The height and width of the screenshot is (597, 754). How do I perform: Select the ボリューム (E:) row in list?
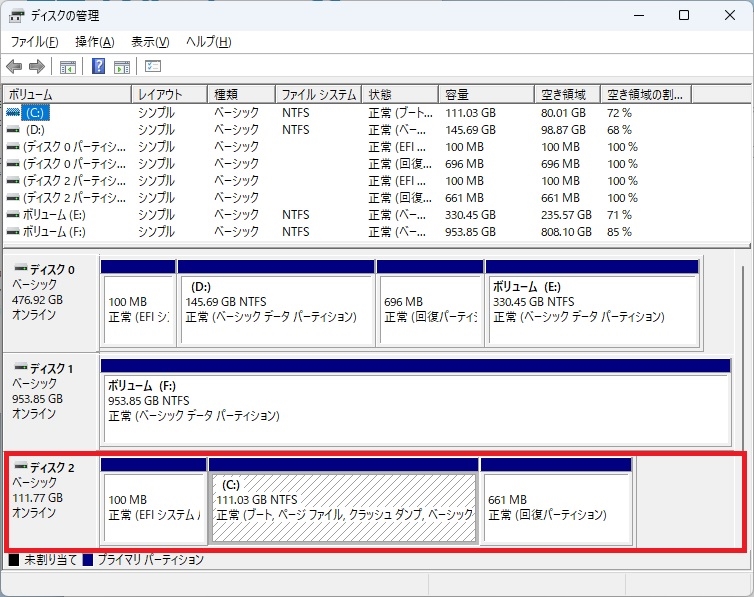coord(346,215)
